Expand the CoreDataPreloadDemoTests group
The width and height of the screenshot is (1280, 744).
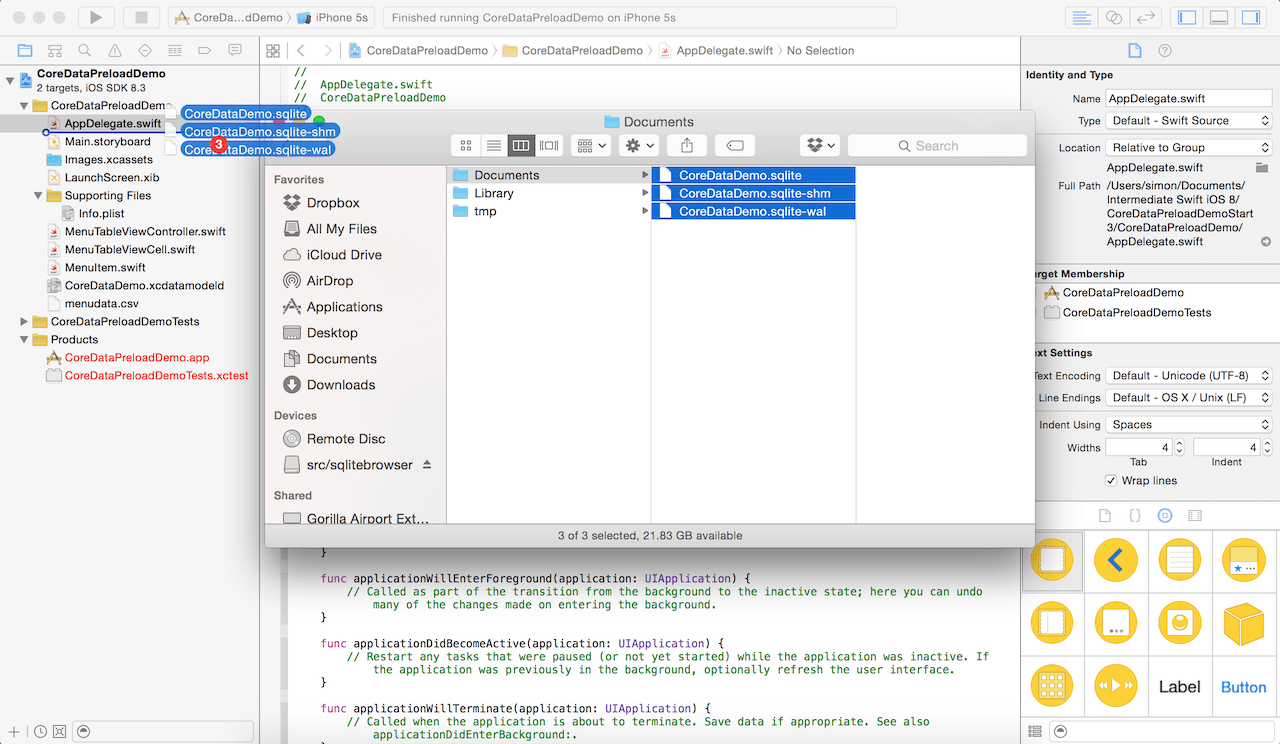click(24, 322)
